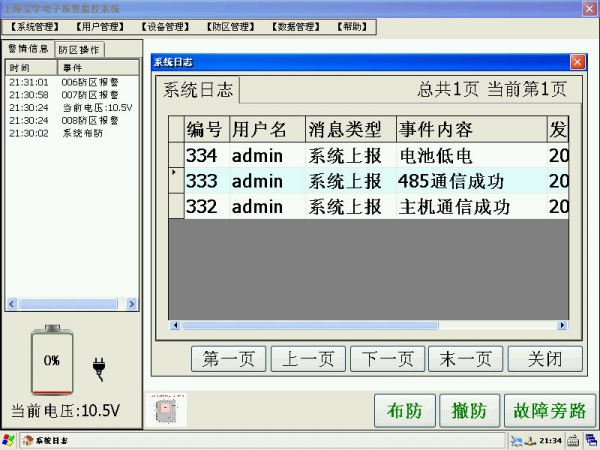Select the 警情信息 tab

point(29,49)
